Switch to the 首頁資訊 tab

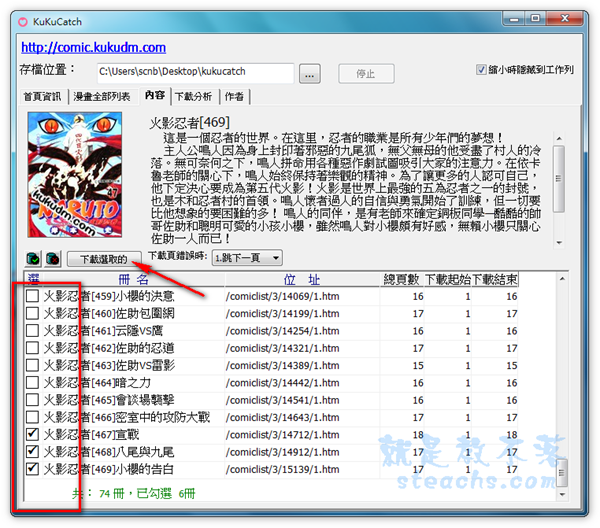pyautogui.click(x=42, y=96)
